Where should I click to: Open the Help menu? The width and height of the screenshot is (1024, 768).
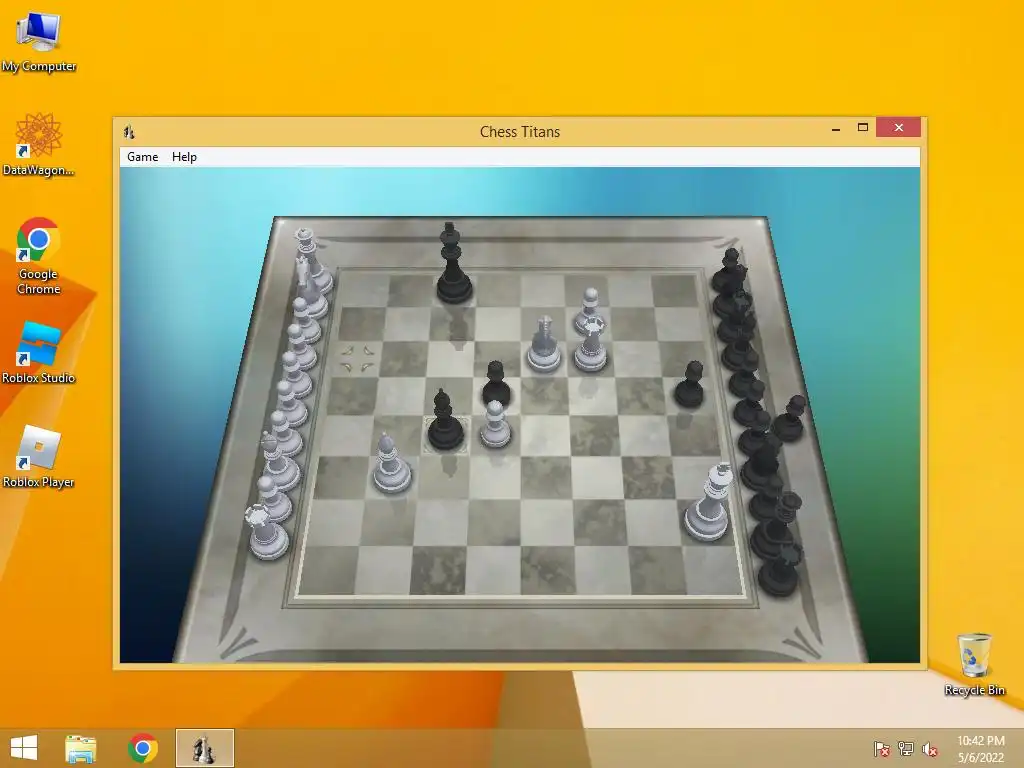click(x=184, y=157)
